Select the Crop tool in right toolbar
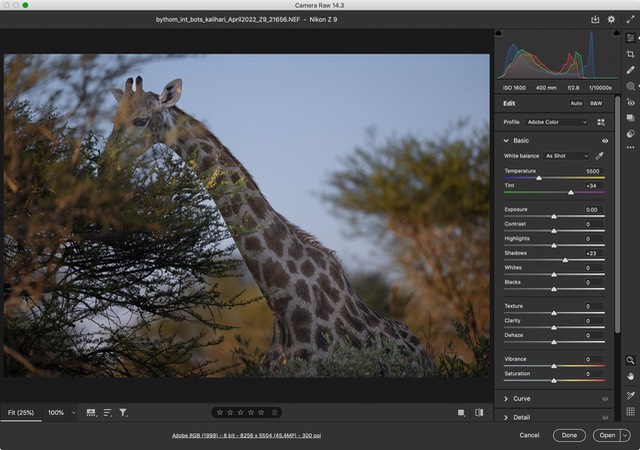The width and height of the screenshot is (640, 450). coord(631,54)
